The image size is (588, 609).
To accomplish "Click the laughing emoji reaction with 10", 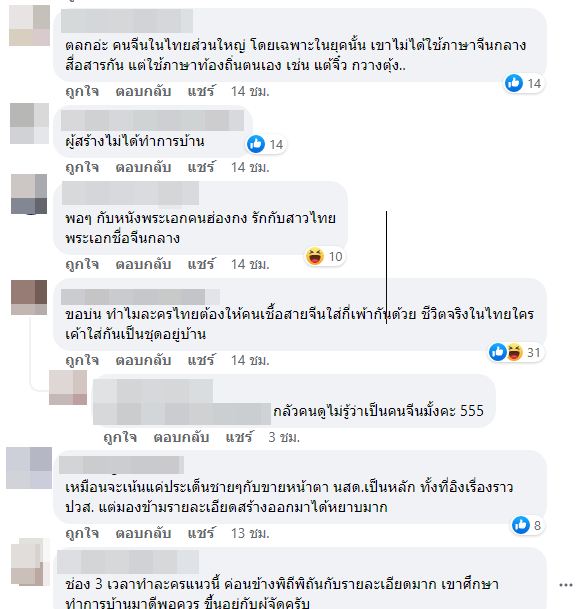I will tap(315, 256).
